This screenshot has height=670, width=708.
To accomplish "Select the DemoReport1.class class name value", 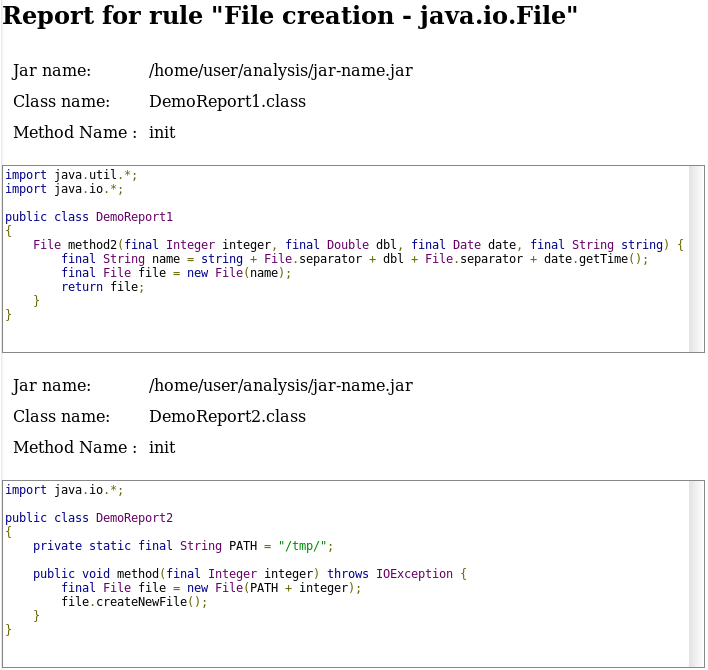I will tap(227, 101).
